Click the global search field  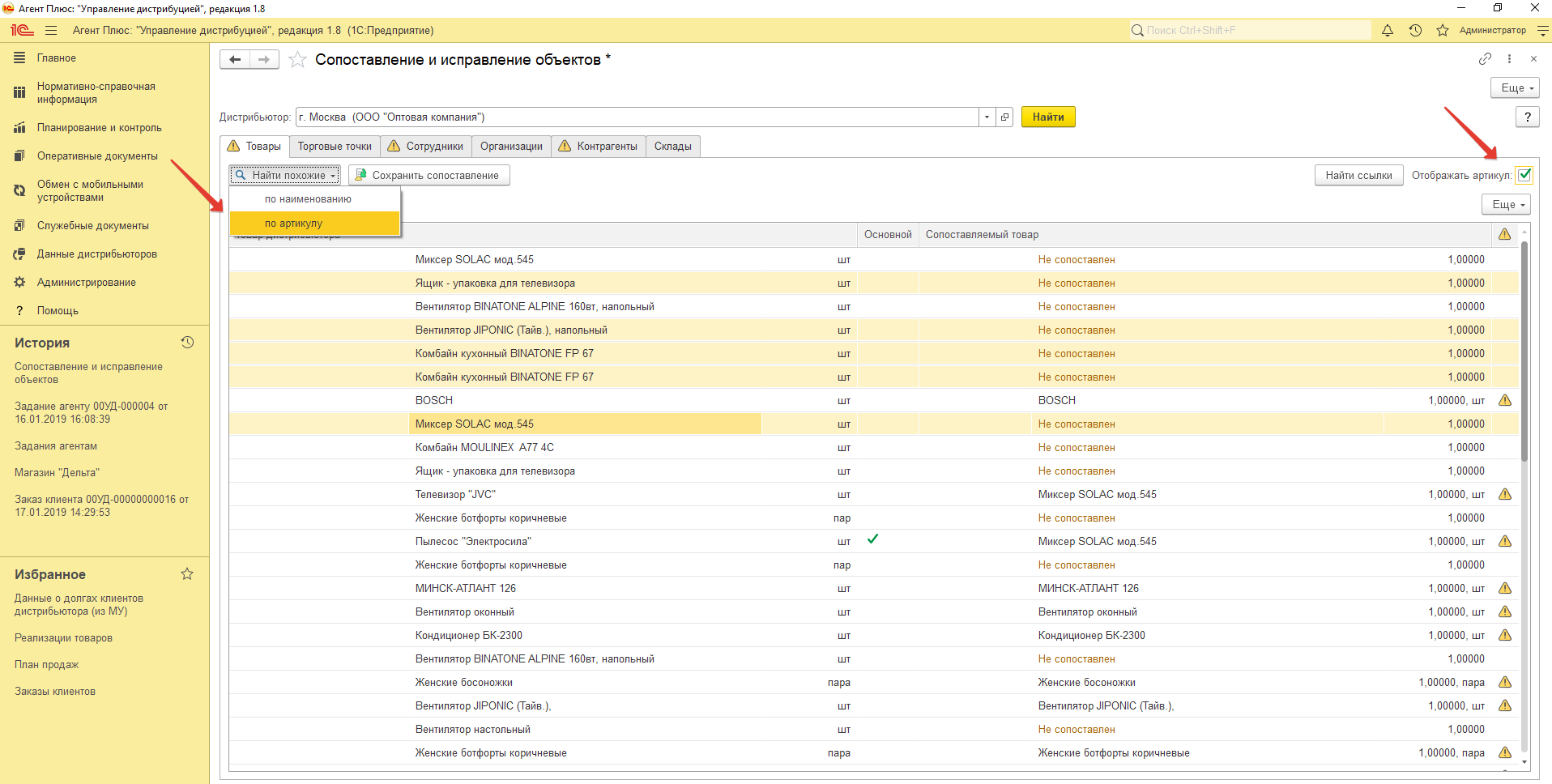coord(1251,30)
